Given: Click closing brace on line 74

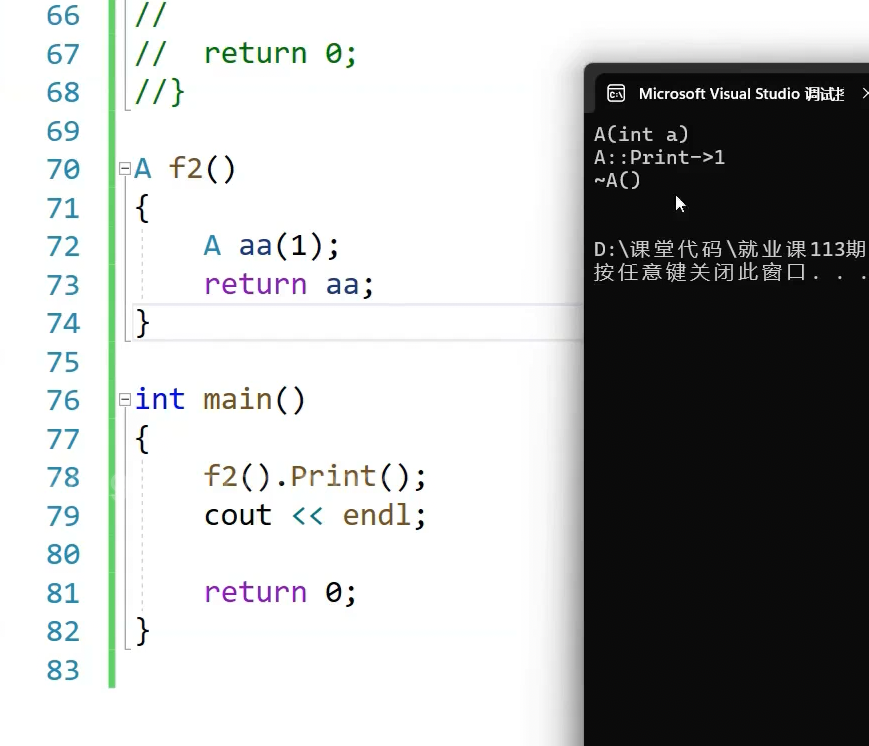Looking at the screenshot, I should click(x=142, y=323).
